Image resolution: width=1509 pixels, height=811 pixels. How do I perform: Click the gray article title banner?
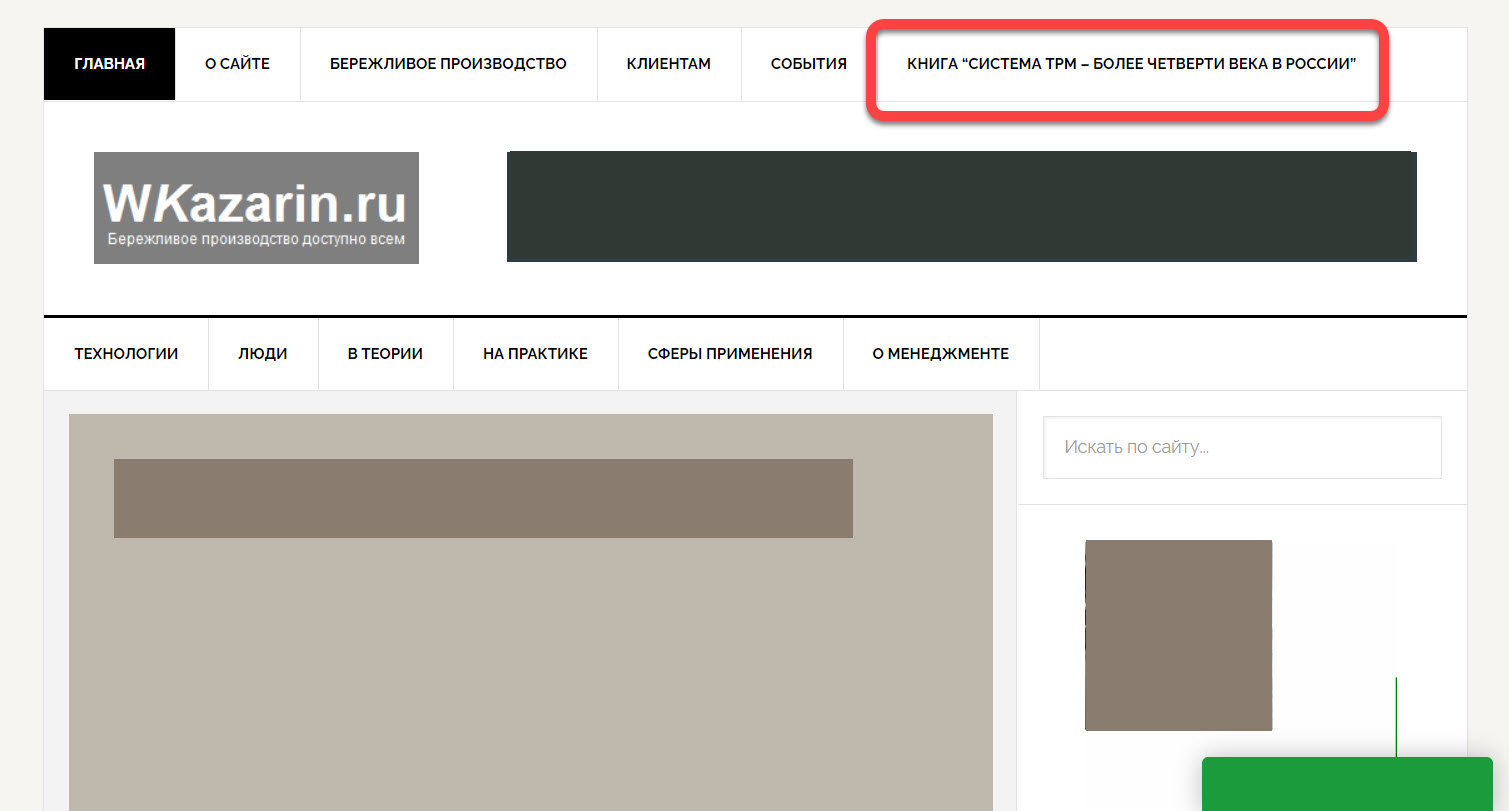pos(483,498)
